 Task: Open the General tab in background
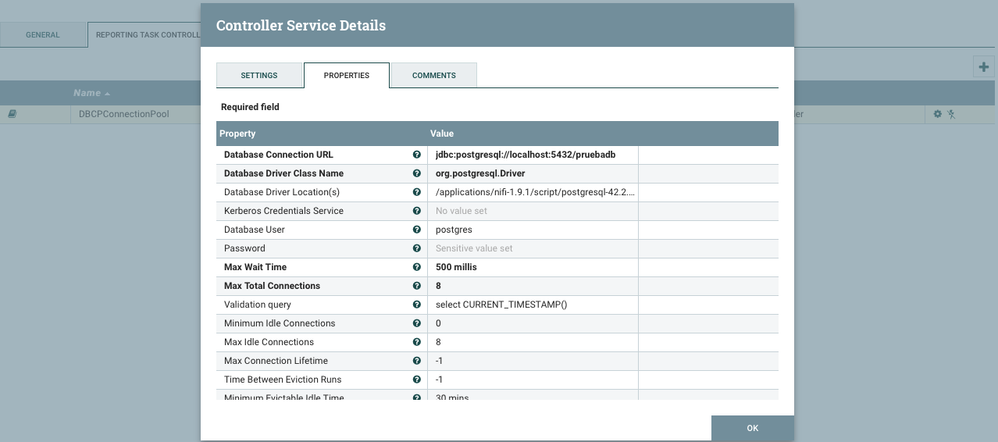tap(42, 35)
